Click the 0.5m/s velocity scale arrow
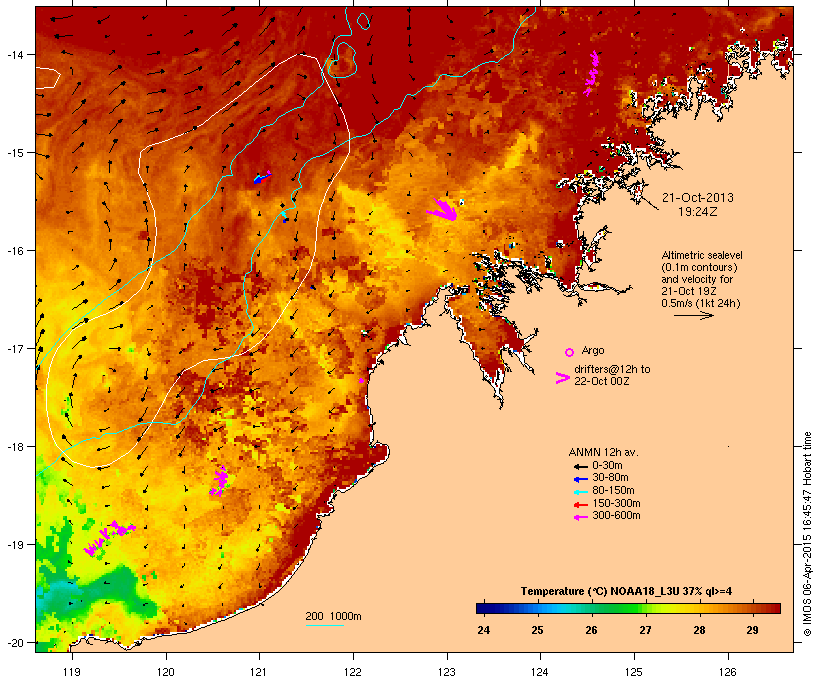This screenshot has height=680, width=820. [x=693, y=315]
